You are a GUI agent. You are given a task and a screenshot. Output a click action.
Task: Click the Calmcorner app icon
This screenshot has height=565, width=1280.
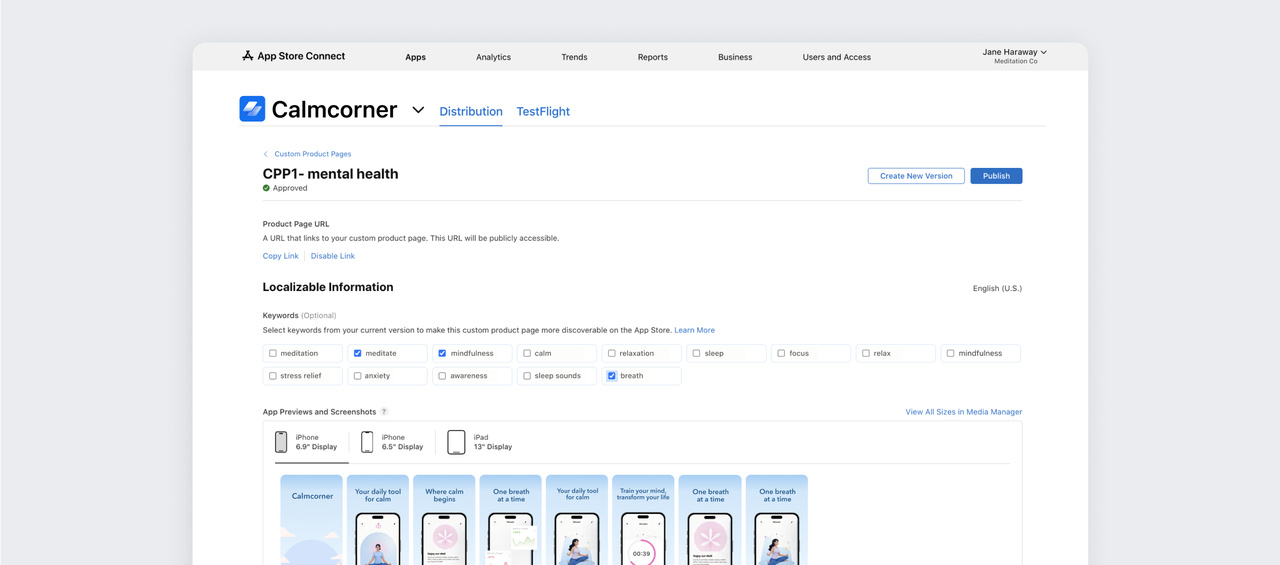tap(252, 108)
